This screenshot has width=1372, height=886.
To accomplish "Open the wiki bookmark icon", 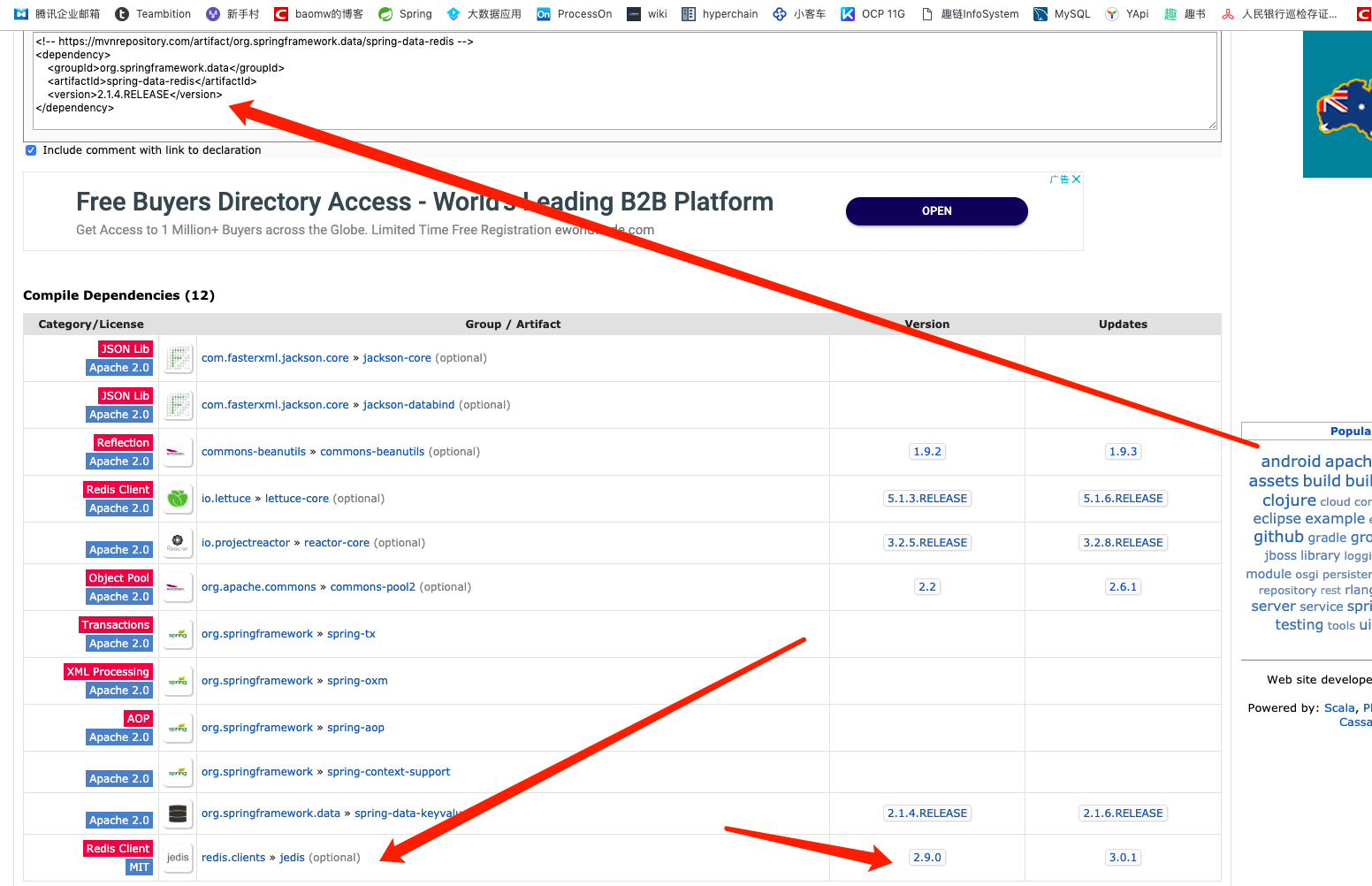I will 634,14.
